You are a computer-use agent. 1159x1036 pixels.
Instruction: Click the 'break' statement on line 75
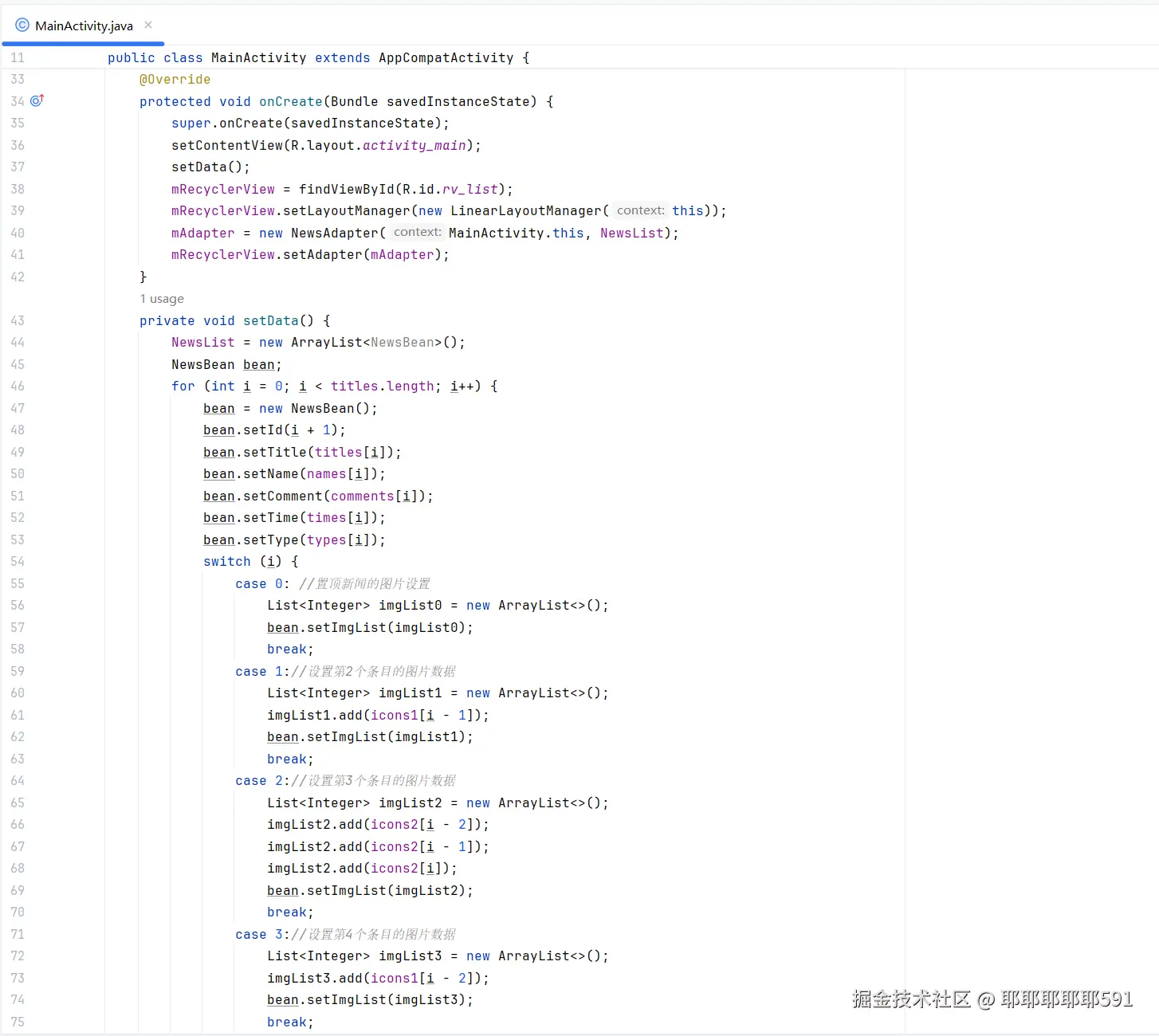pos(287,1022)
